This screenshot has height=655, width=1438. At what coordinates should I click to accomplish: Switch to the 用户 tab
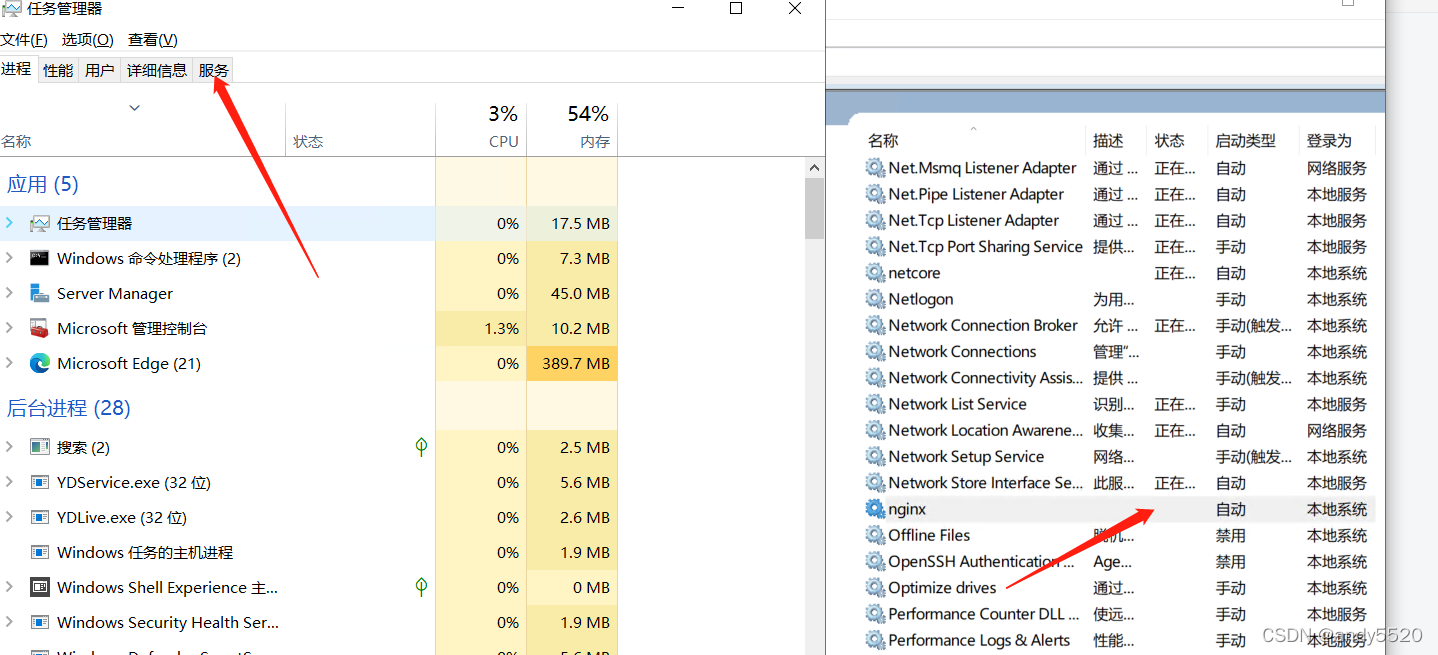click(100, 70)
